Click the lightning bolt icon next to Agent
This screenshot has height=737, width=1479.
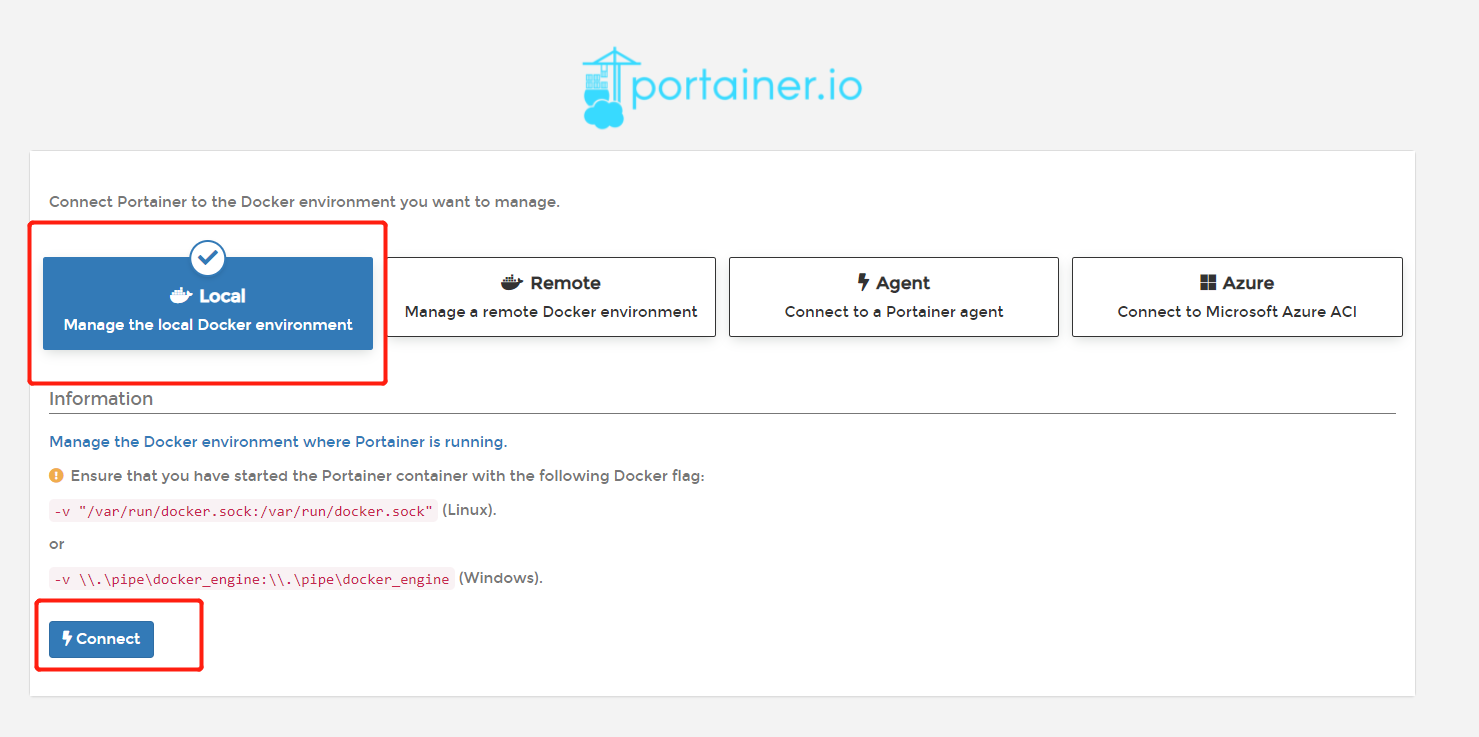pos(863,283)
